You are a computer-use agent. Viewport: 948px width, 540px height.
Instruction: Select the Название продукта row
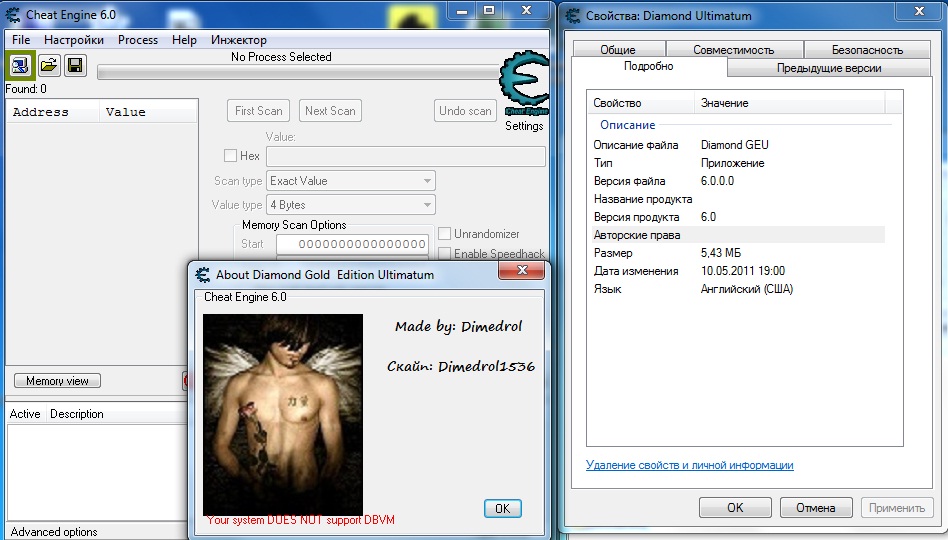(737, 199)
